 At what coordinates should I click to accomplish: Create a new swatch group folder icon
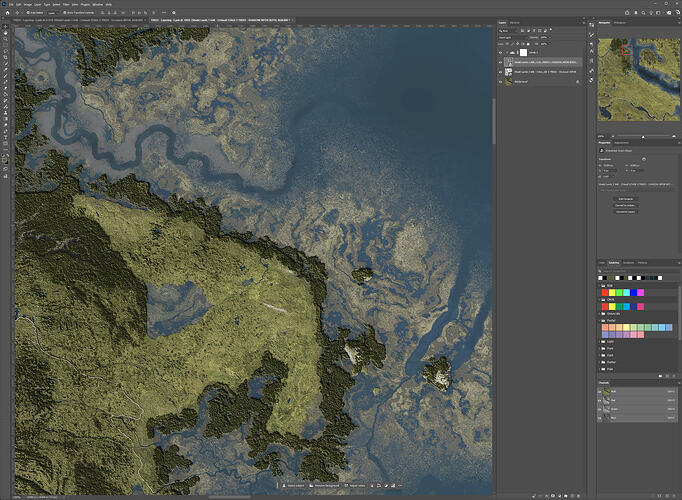(660, 376)
